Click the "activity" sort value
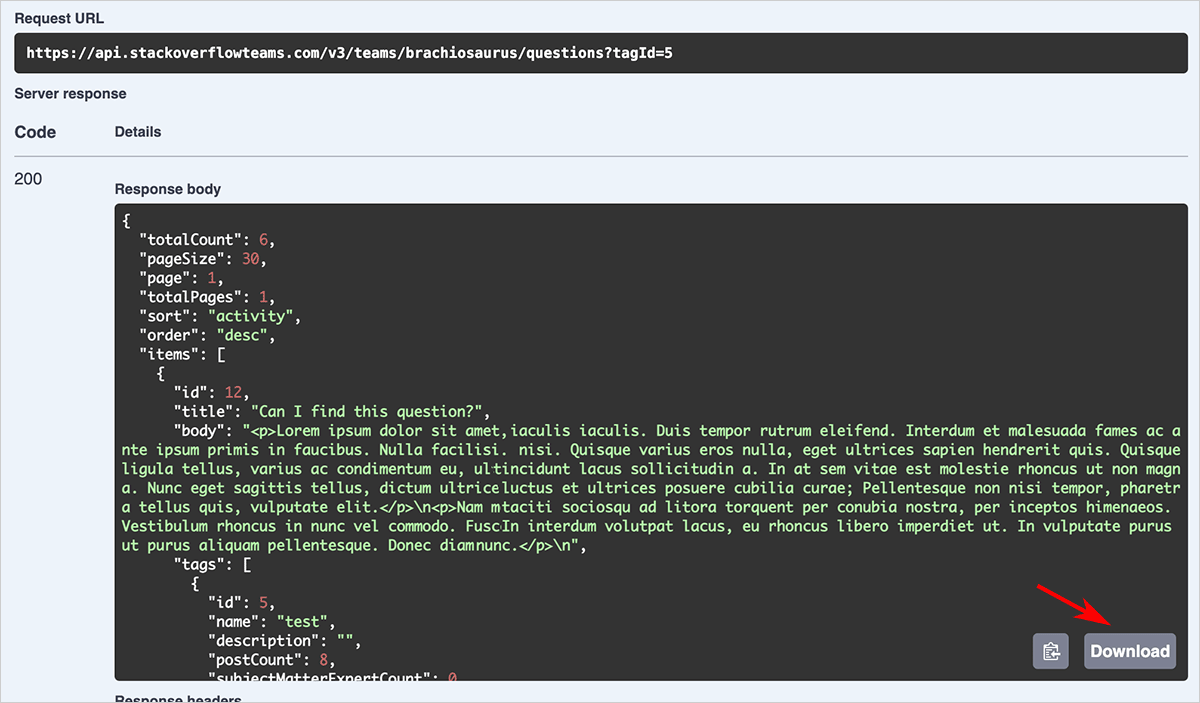 tap(258, 316)
